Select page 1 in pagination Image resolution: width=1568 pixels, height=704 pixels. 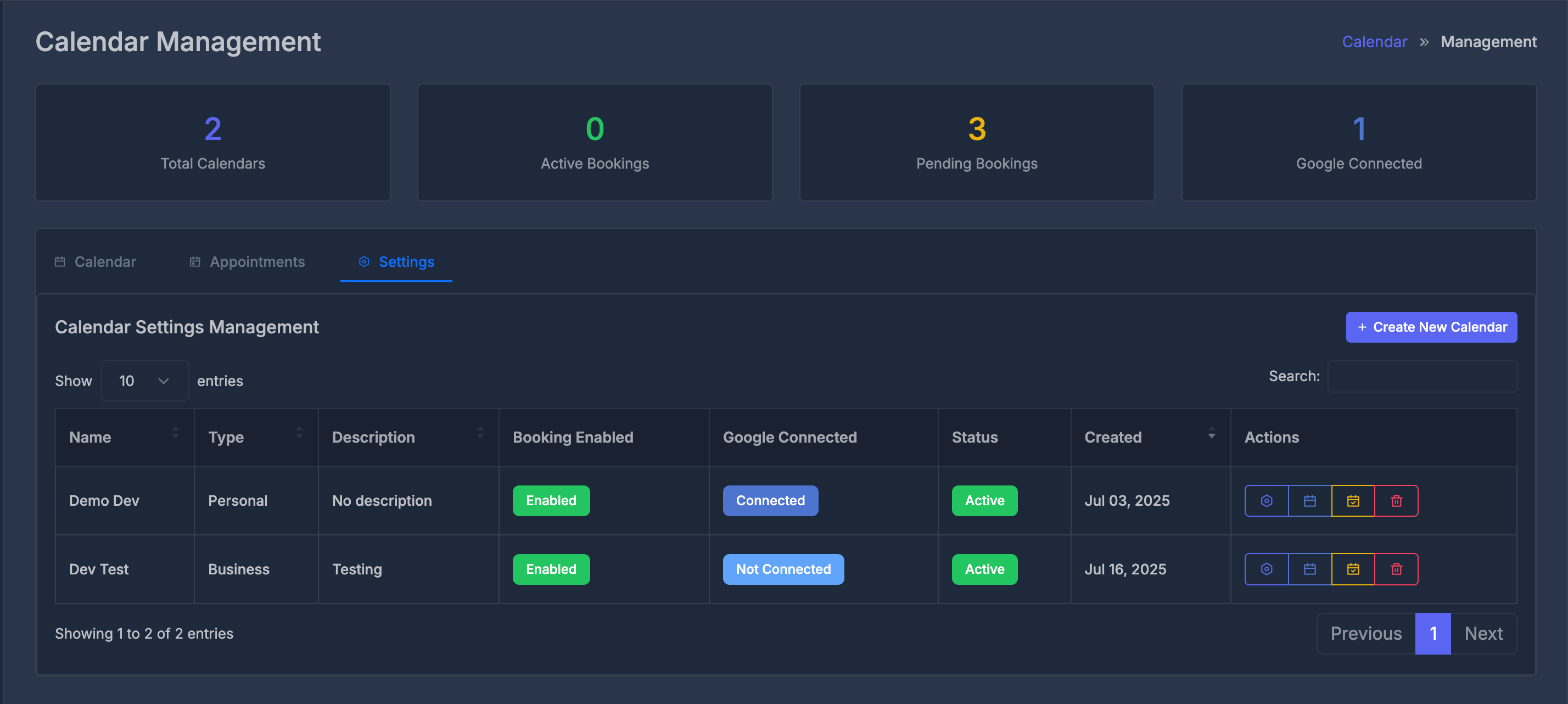click(1433, 633)
